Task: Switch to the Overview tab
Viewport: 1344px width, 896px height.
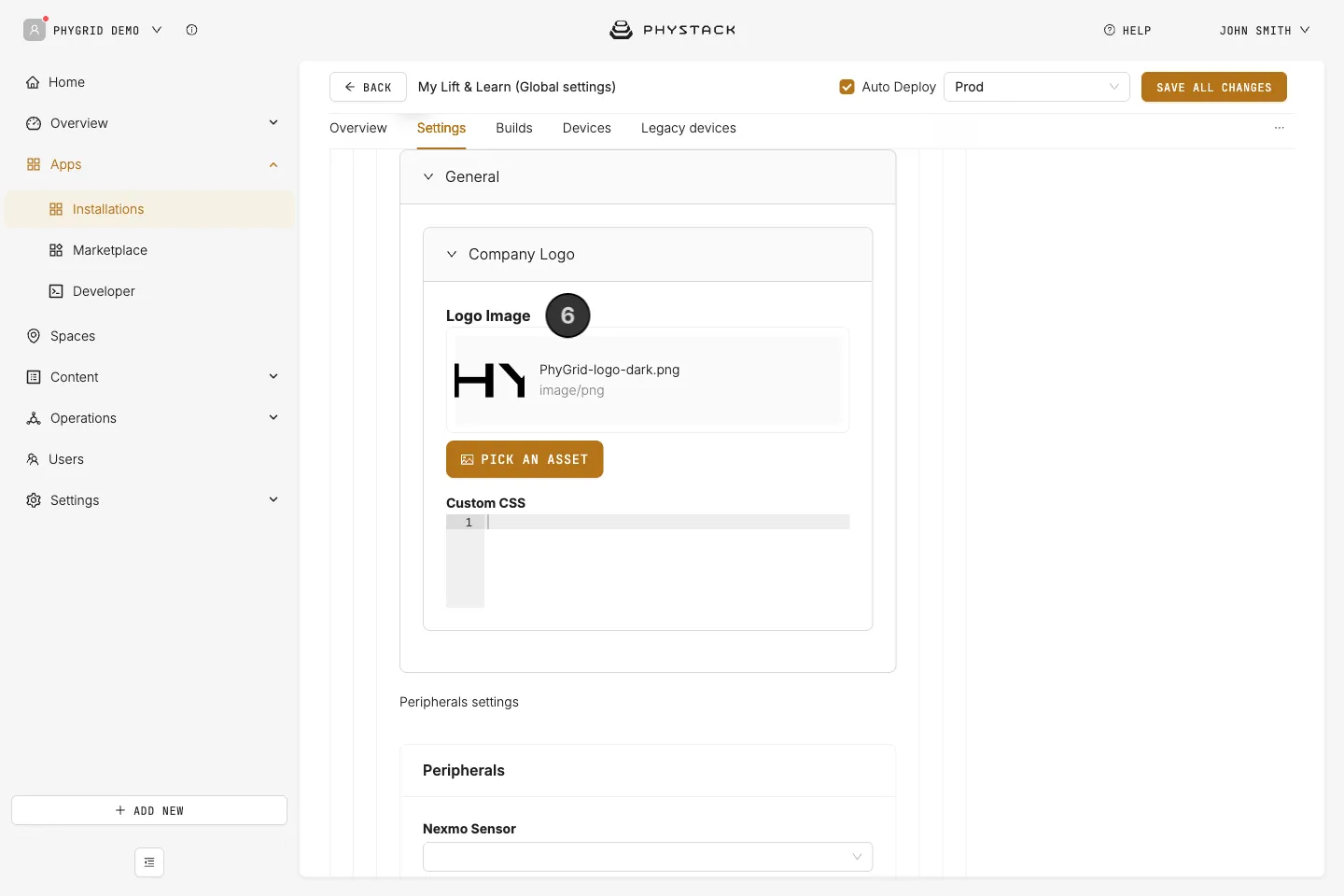Action: [358, 128]
